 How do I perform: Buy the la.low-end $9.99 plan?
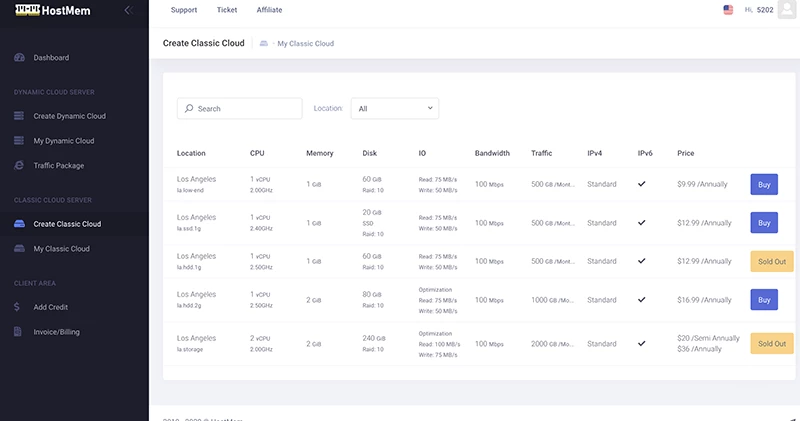[x=763, y=184]
